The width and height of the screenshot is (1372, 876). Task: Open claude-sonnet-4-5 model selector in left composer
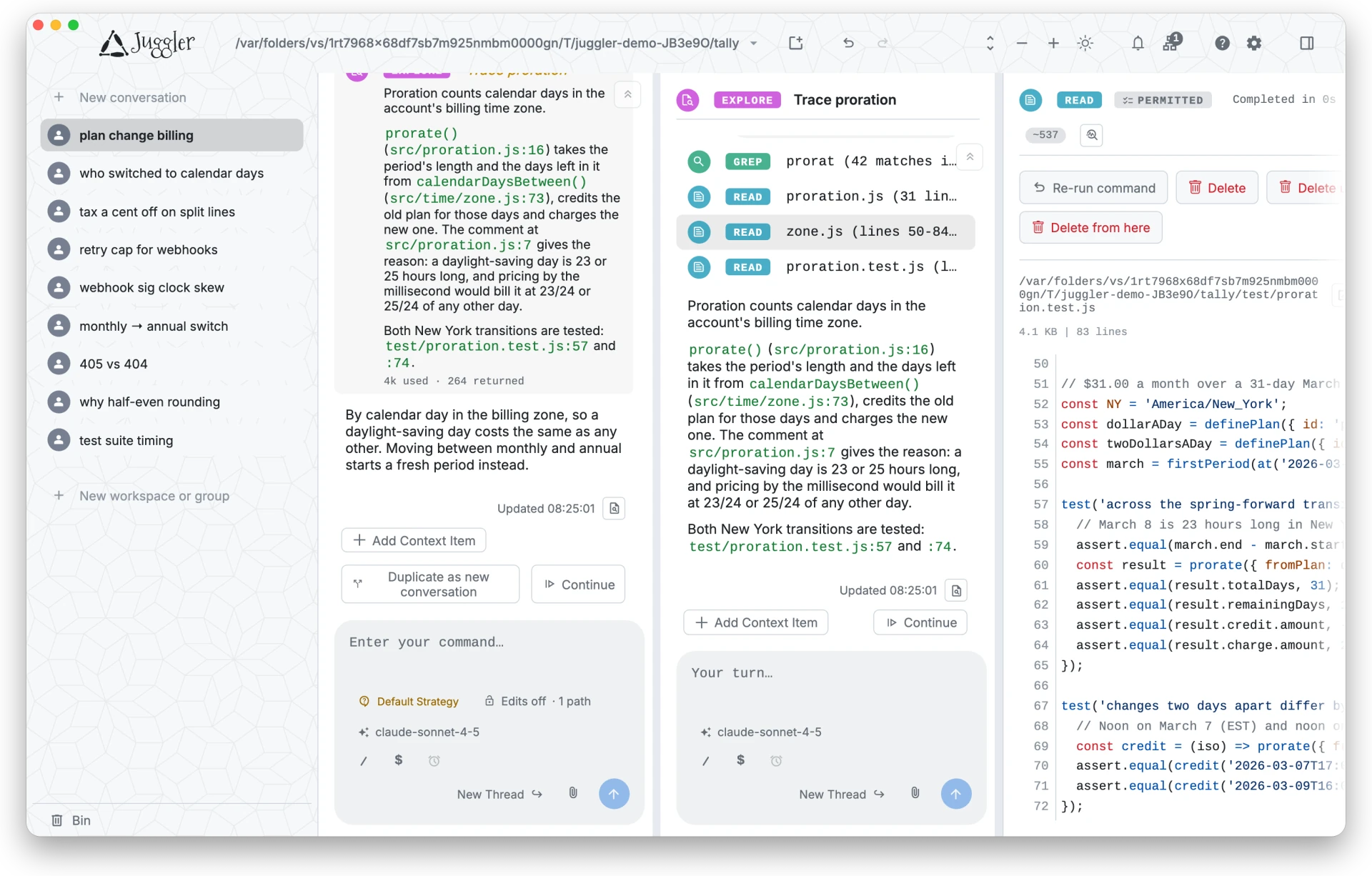tap(419, 732)
